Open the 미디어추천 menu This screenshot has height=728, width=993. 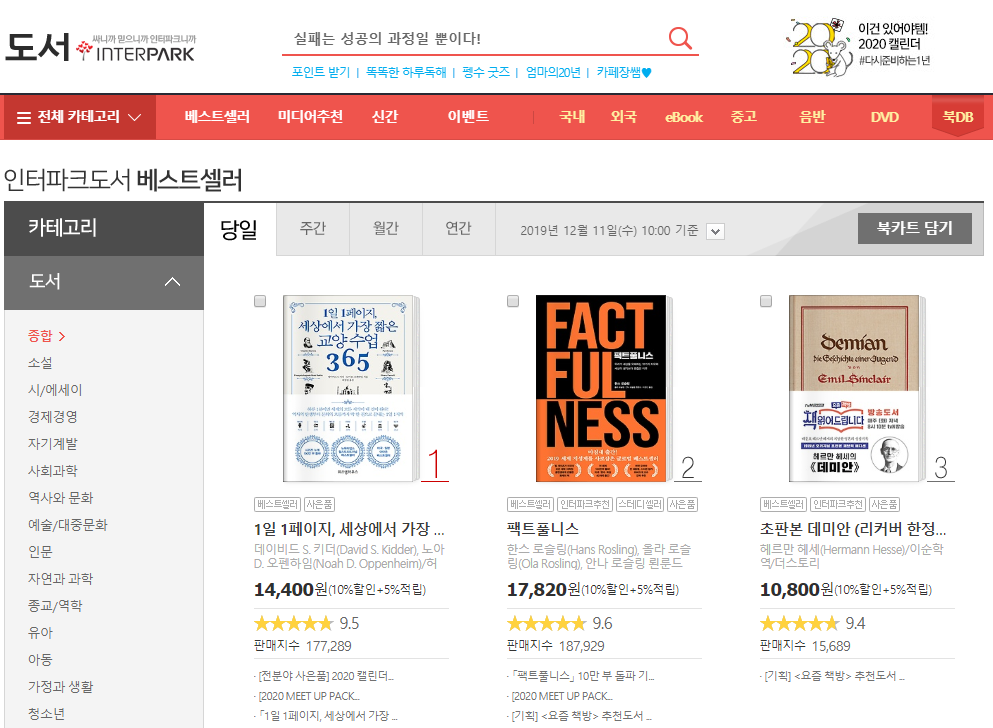pos(310,116)
